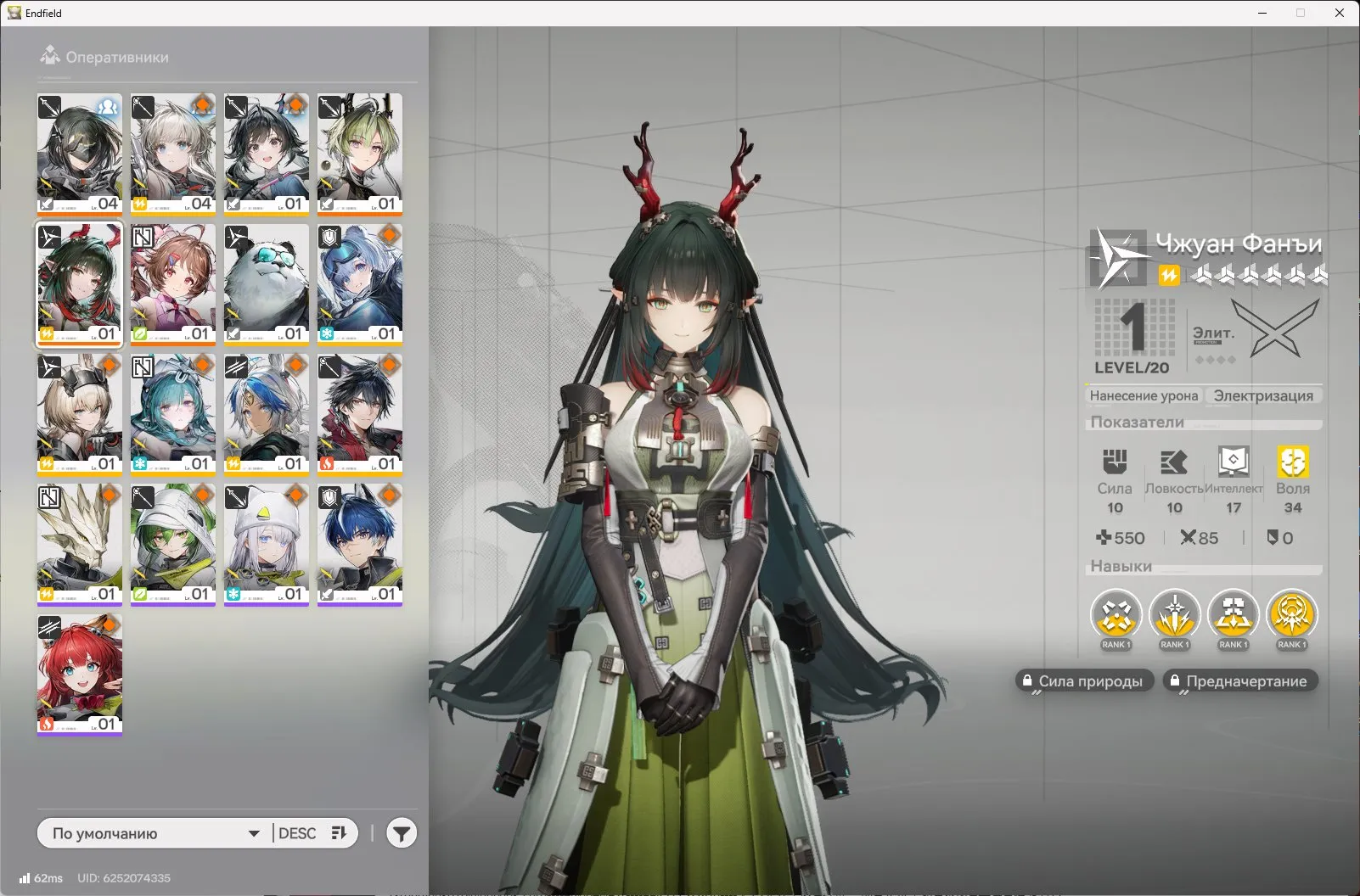
Task: Click the Элит. promotion crossed-swords icon
Action: (1274, 329)
